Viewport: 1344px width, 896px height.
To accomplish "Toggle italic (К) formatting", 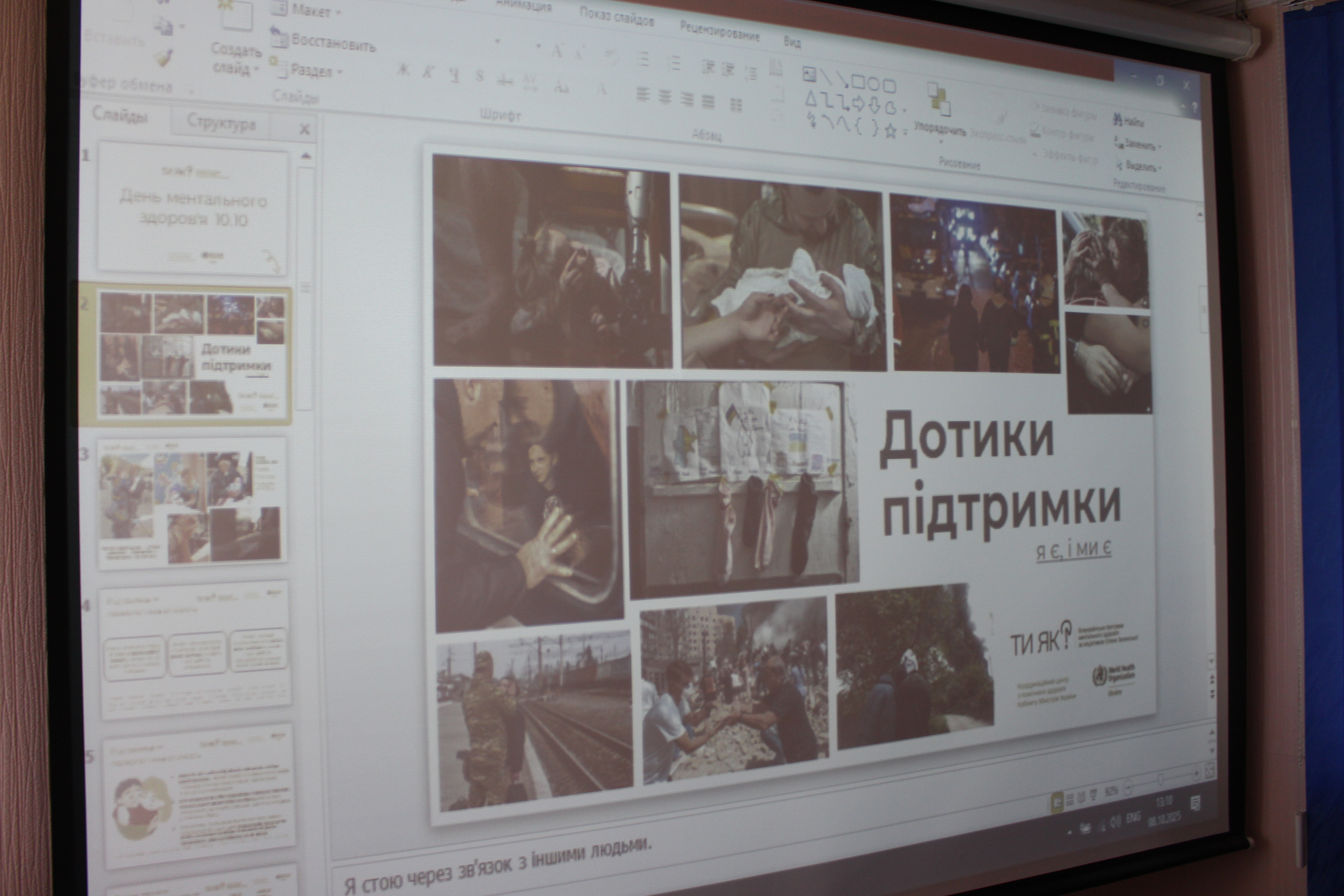I will pyautogui.click(x=428, y=73).
